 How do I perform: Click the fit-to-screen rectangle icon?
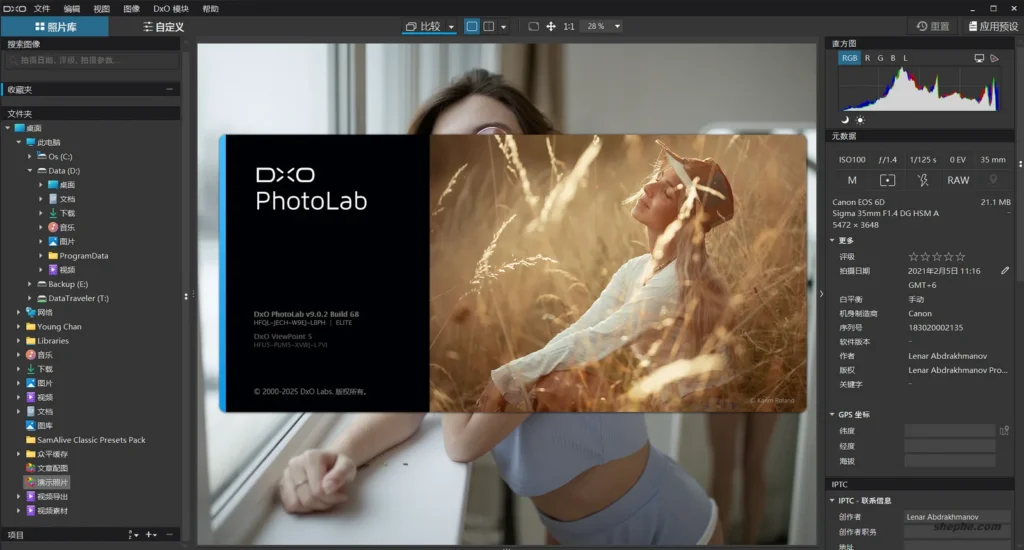coord(534,27)
